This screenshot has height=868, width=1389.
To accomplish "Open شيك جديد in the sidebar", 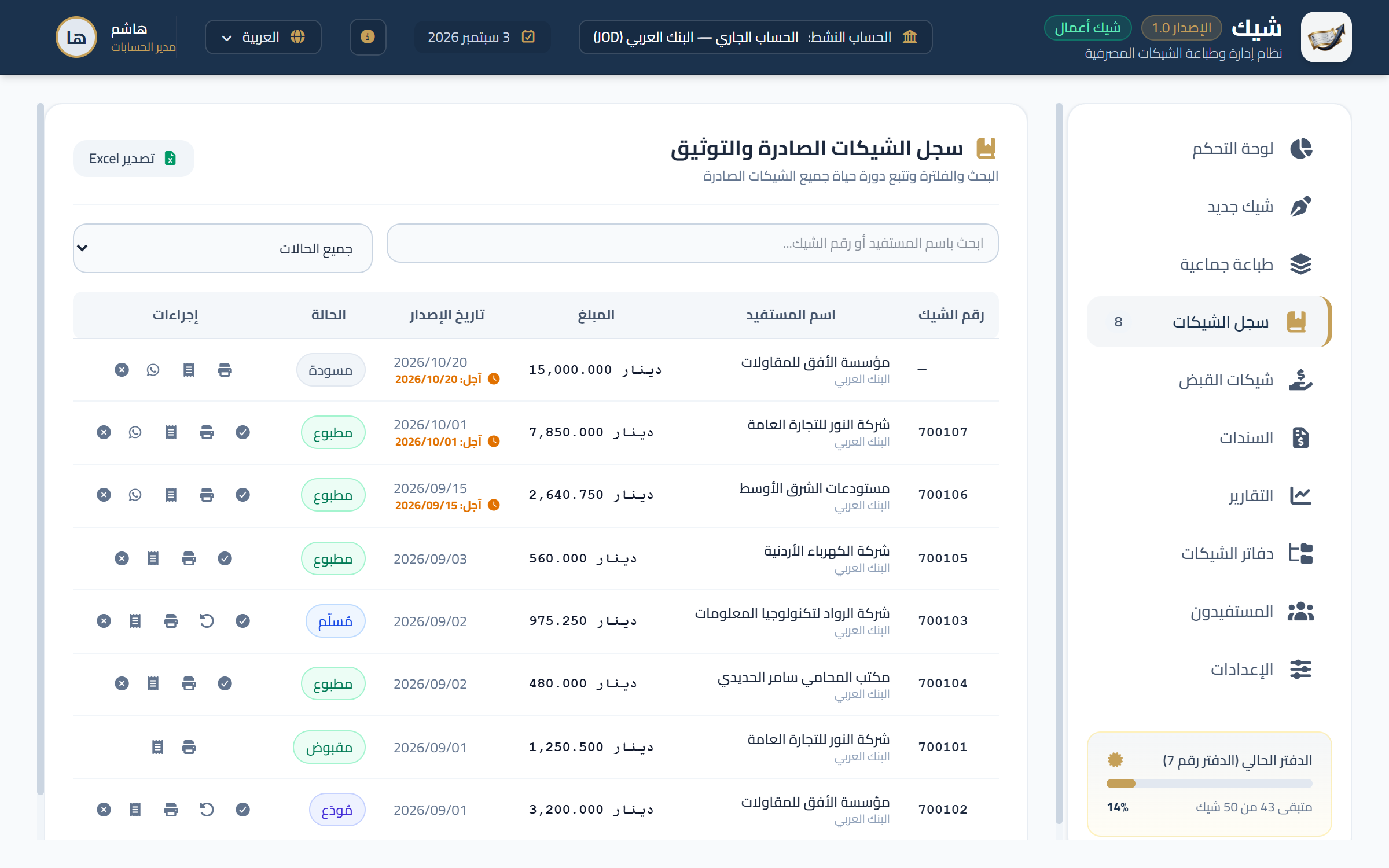I will 1210,207.
